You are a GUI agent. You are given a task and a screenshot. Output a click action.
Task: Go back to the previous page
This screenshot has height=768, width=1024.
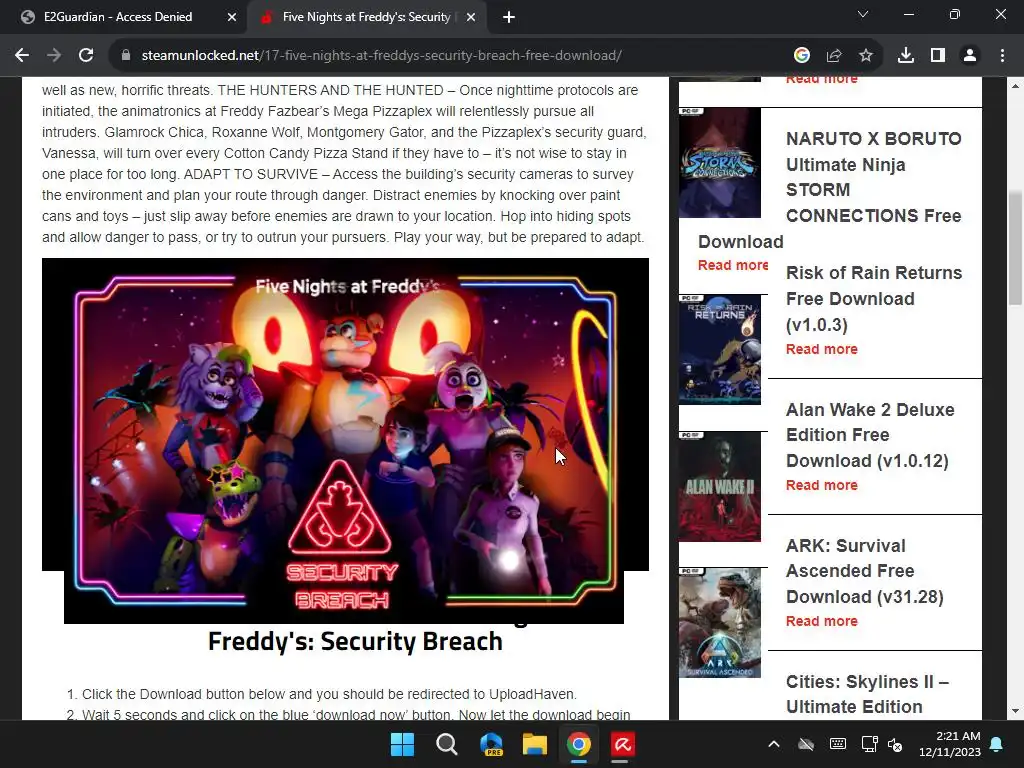tap(22, 56)
